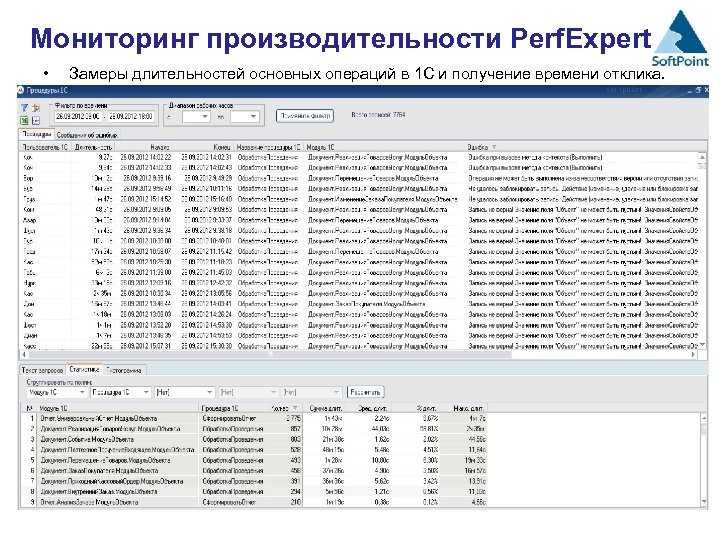Sort by Длительность column header
This screenshot has width=720, height=540.
pyautogui.click(x=93, y=147)
